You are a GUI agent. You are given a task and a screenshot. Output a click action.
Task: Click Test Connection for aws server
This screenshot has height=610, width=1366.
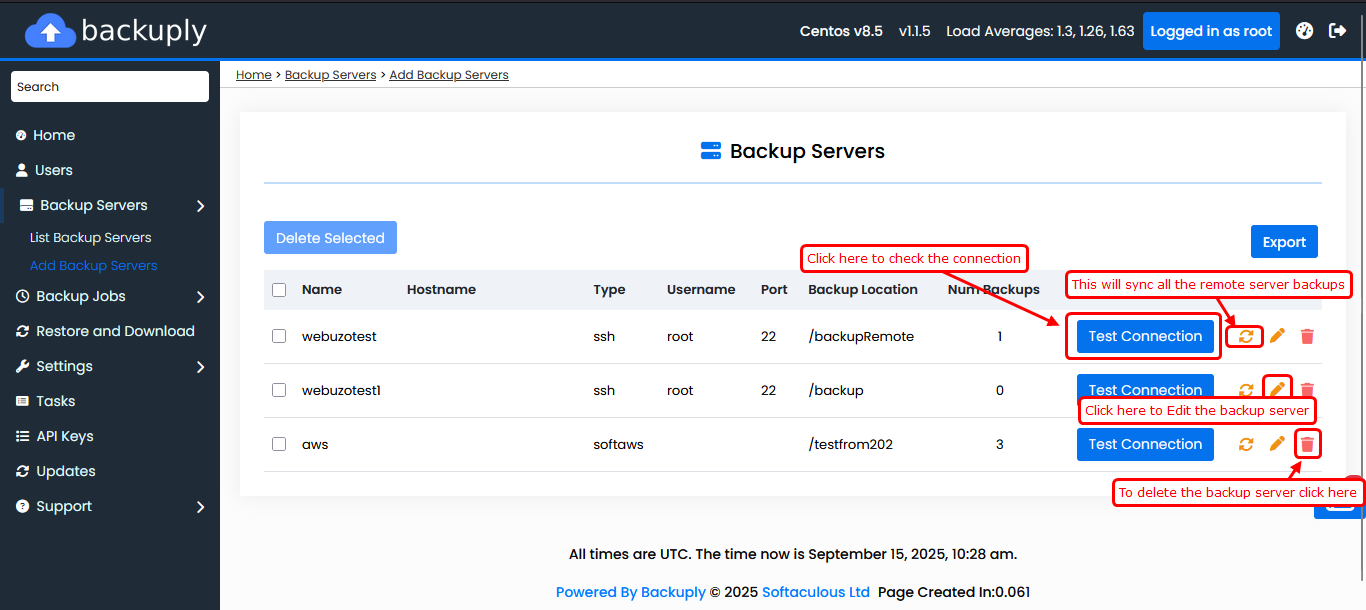point(1145,445)
